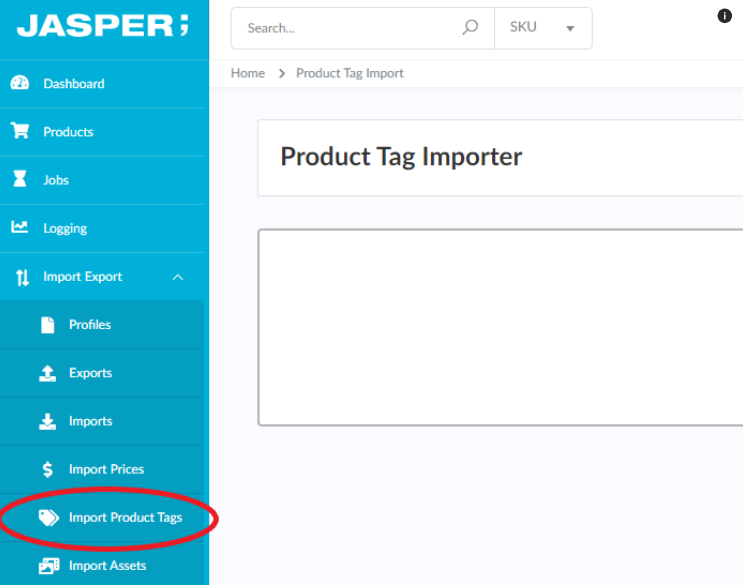Open the info icon at top right
Screen dimensions: 743x585
pos(725,16)
